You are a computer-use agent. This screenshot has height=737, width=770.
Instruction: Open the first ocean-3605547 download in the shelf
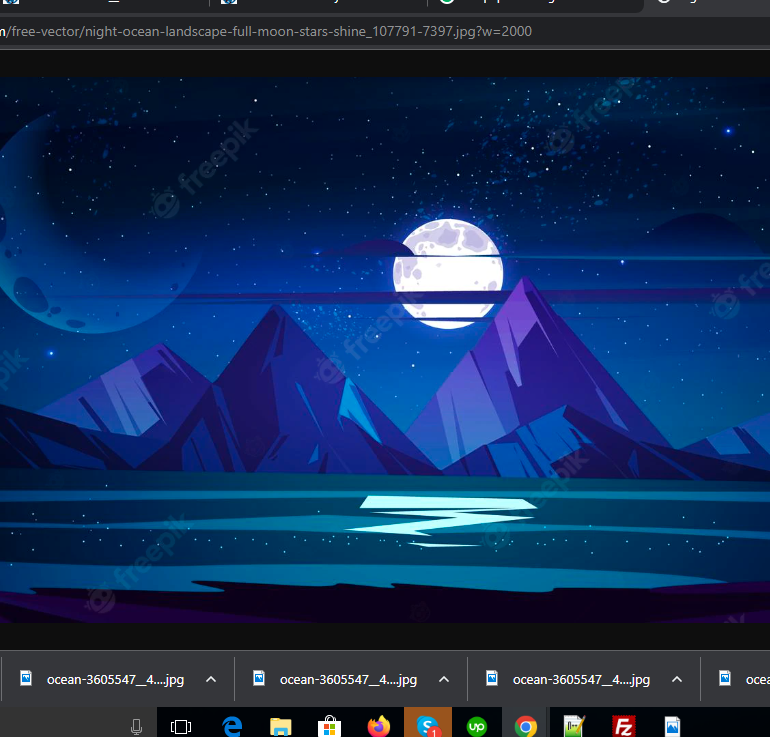[115, 680]
